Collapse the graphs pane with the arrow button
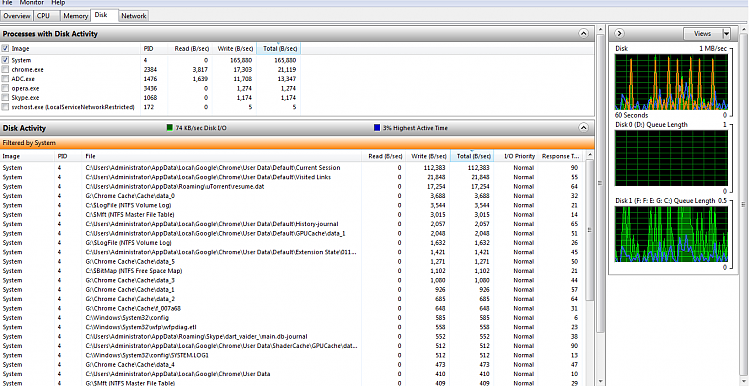 pos(619,33)
